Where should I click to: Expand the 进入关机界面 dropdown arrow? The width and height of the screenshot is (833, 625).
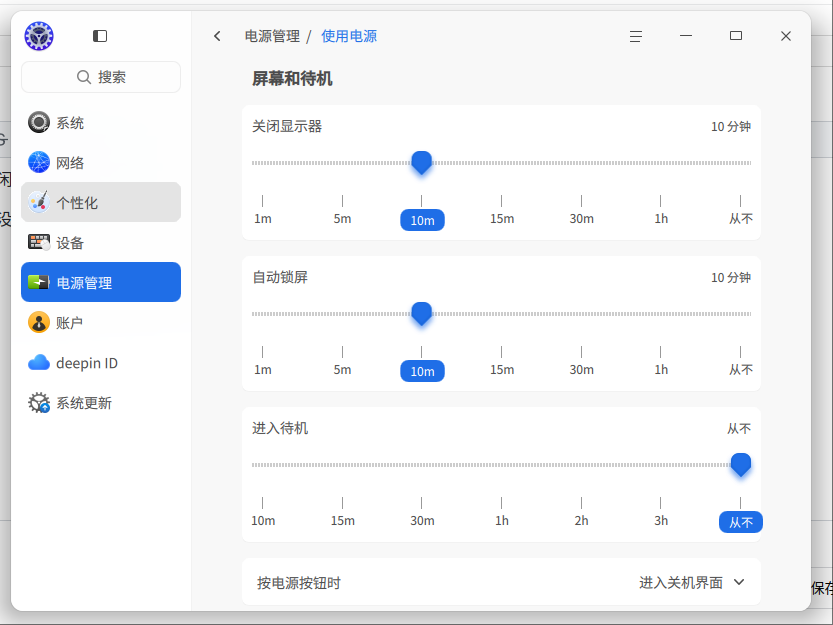pos(738,582)
